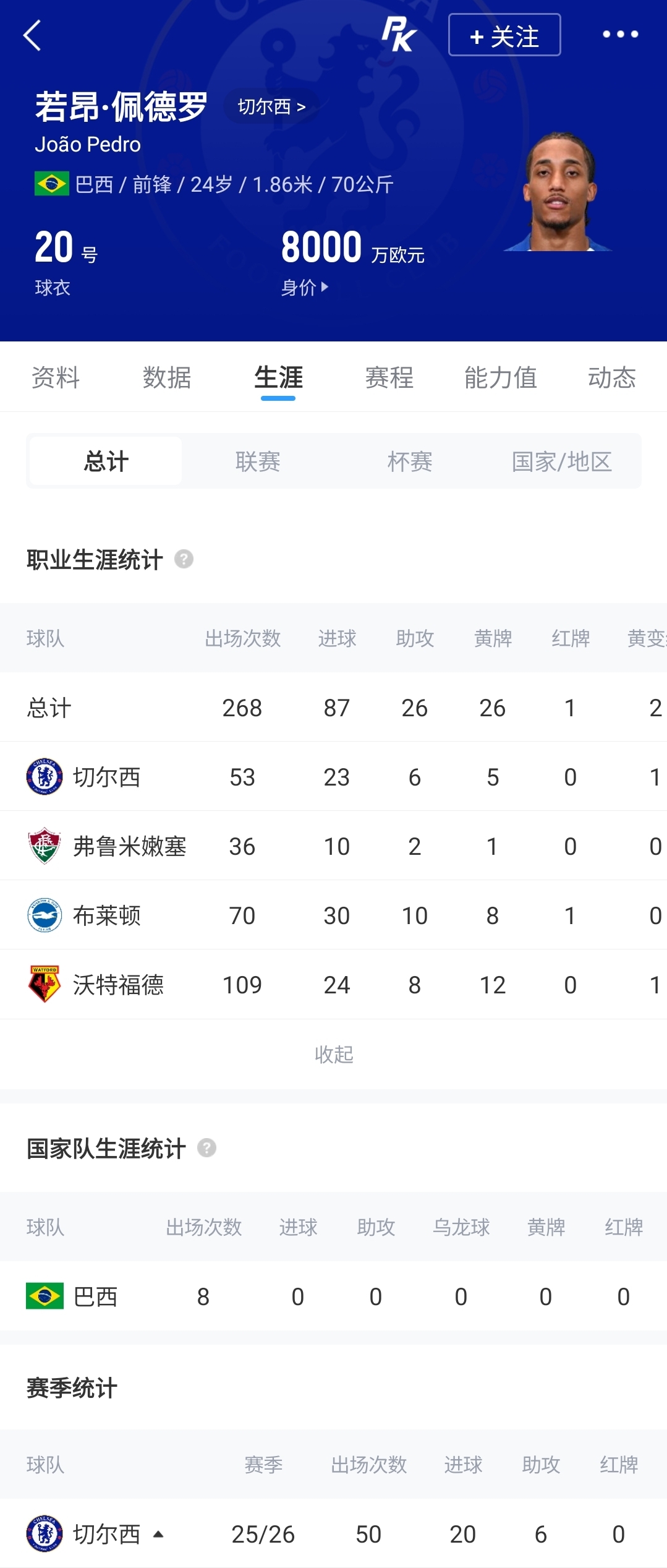Tap Chelsea crest in career table
Viewport: 667px width, 1568px height.
click(x=45, y=776)
